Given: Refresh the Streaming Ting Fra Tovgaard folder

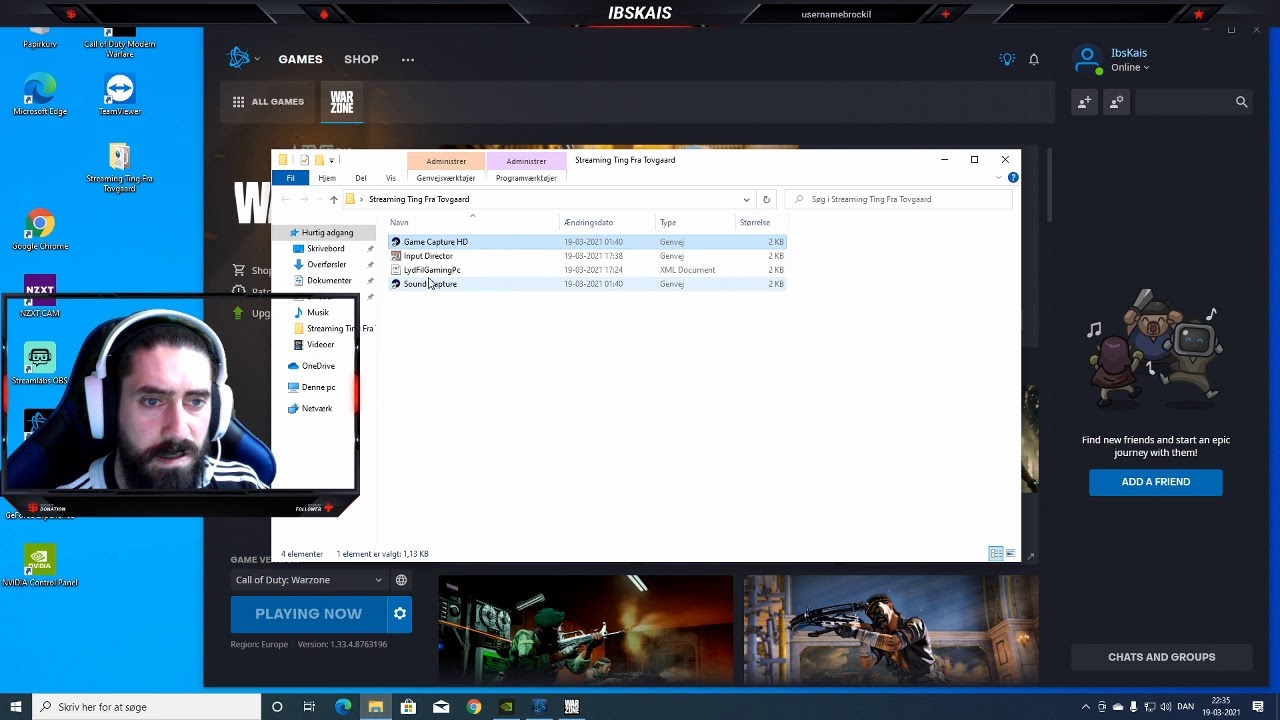Looking at the screenshot, I should point(766,199).
